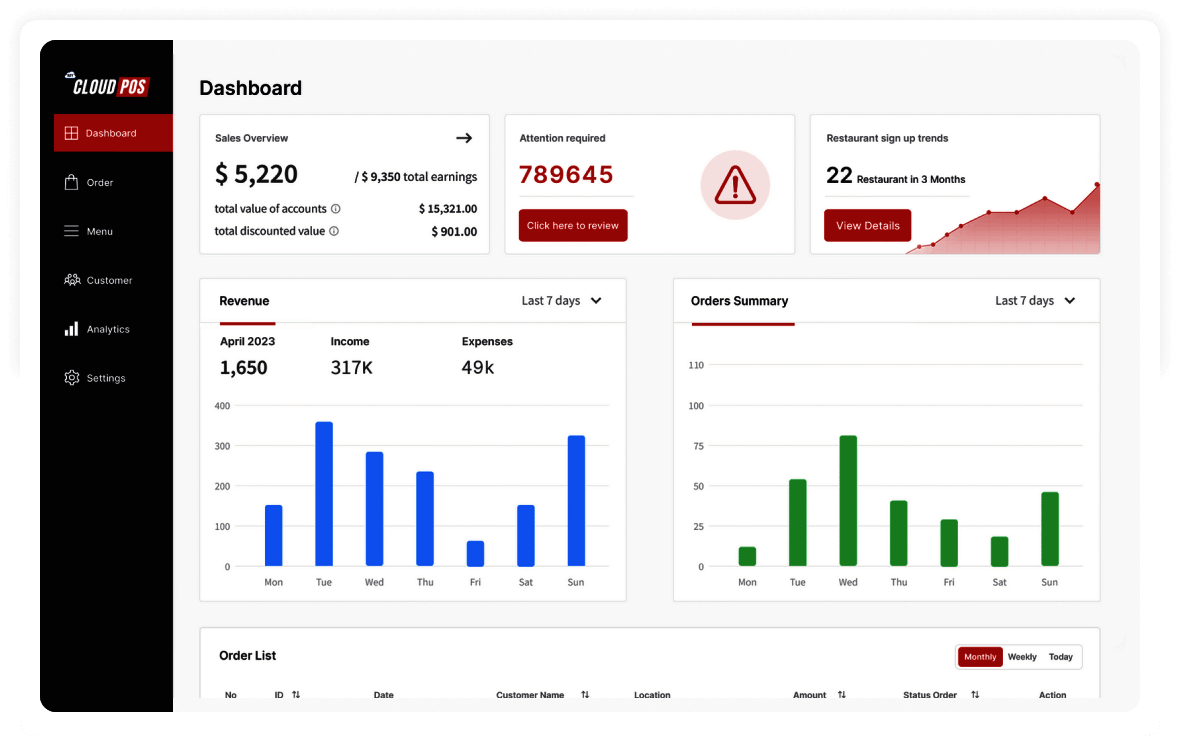Switch order list to Today view
Screen dimensions: 1180x736
click(1061, 657)
